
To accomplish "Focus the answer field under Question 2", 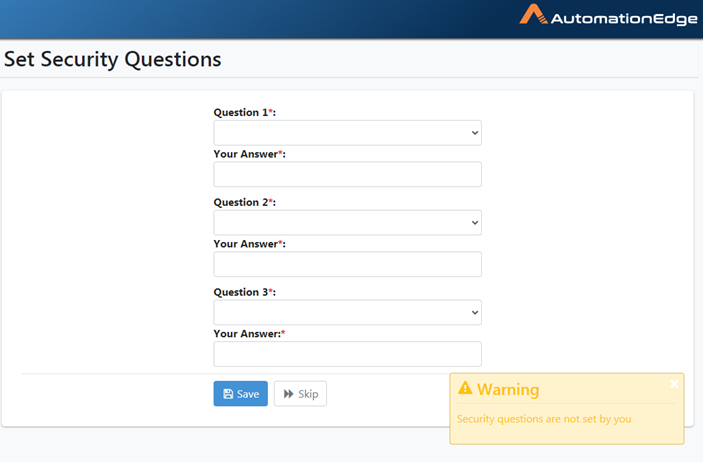I will [x=347, y=264].
